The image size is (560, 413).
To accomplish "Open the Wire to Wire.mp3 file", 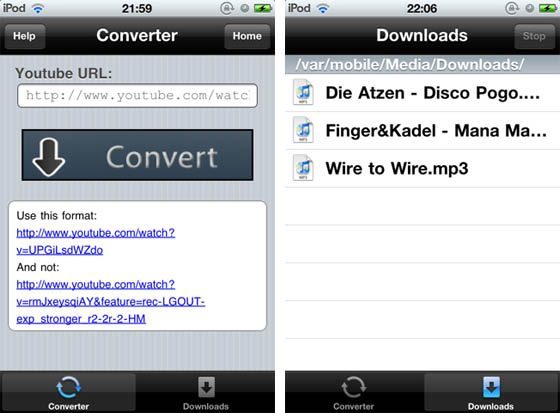I will tap(422, 169).
